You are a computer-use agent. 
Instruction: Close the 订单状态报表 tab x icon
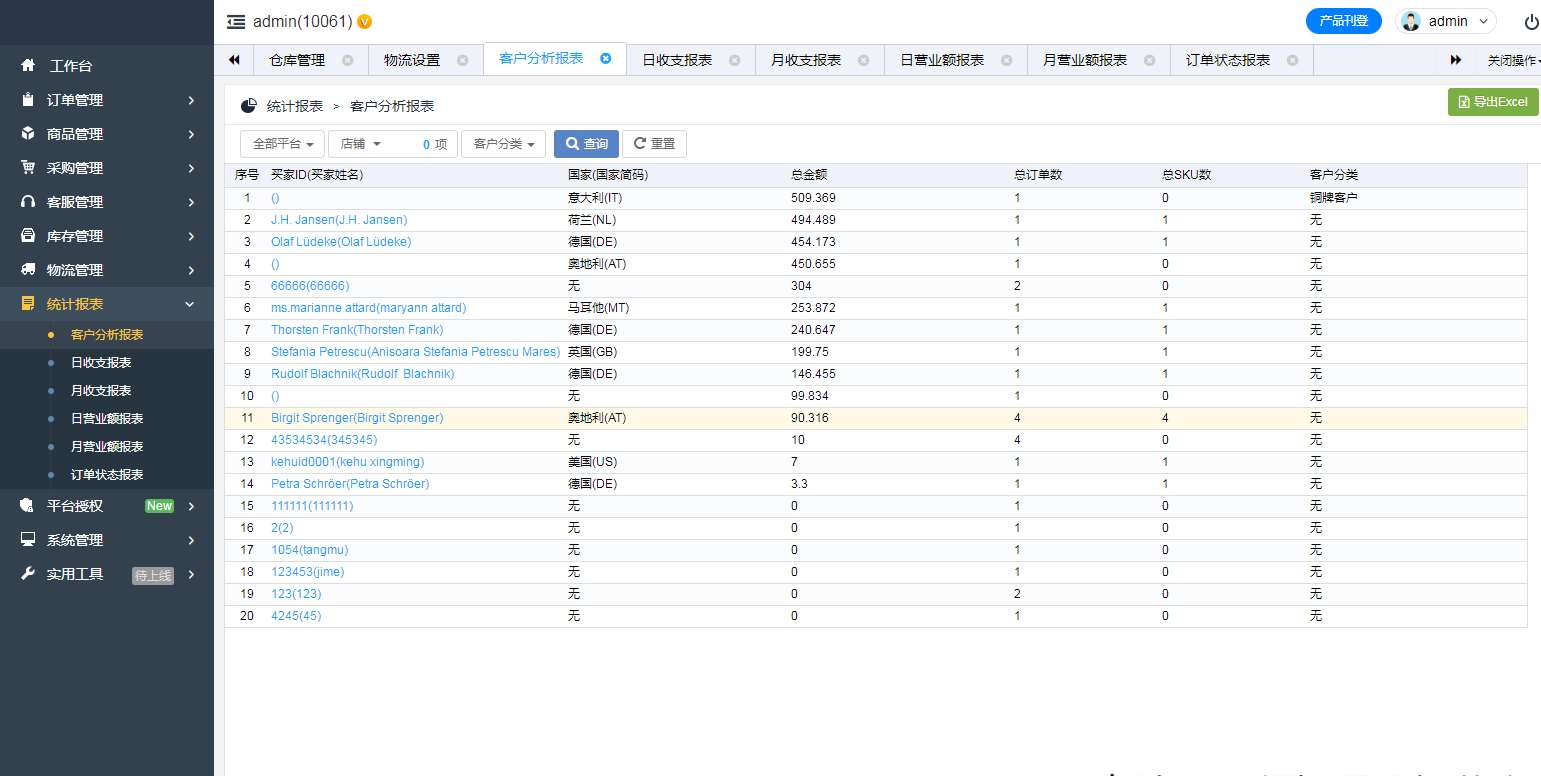(x=1292, y=60)
